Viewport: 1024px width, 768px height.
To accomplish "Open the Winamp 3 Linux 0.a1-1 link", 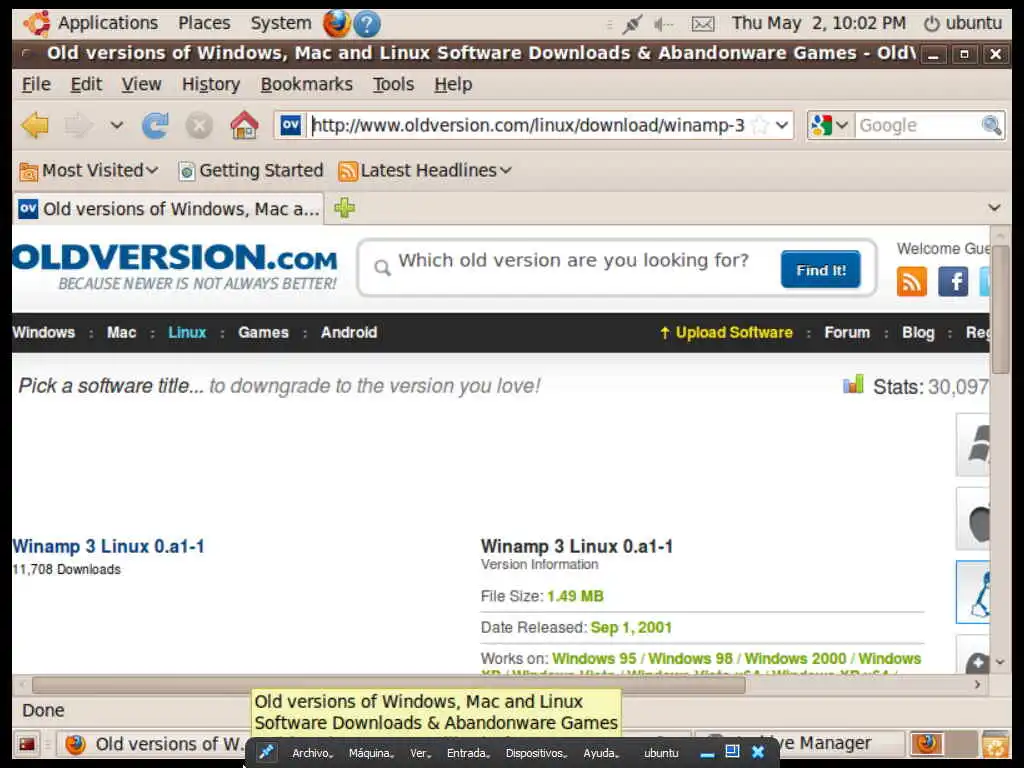I will point(108,546).
